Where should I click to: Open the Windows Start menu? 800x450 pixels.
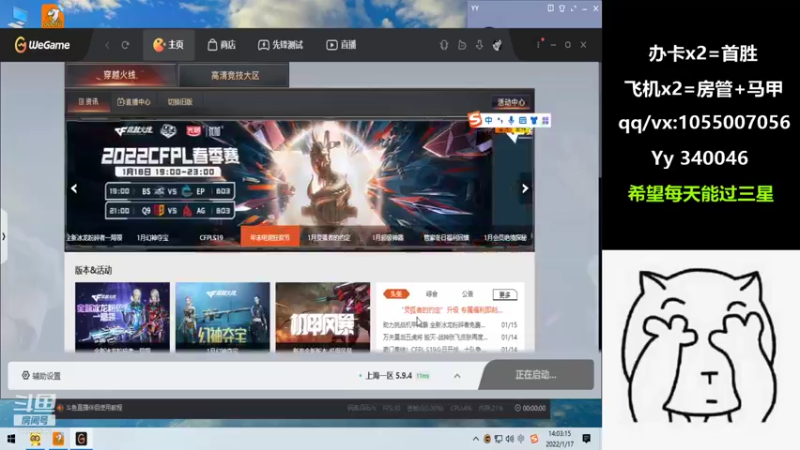click(x=11, y=439)
